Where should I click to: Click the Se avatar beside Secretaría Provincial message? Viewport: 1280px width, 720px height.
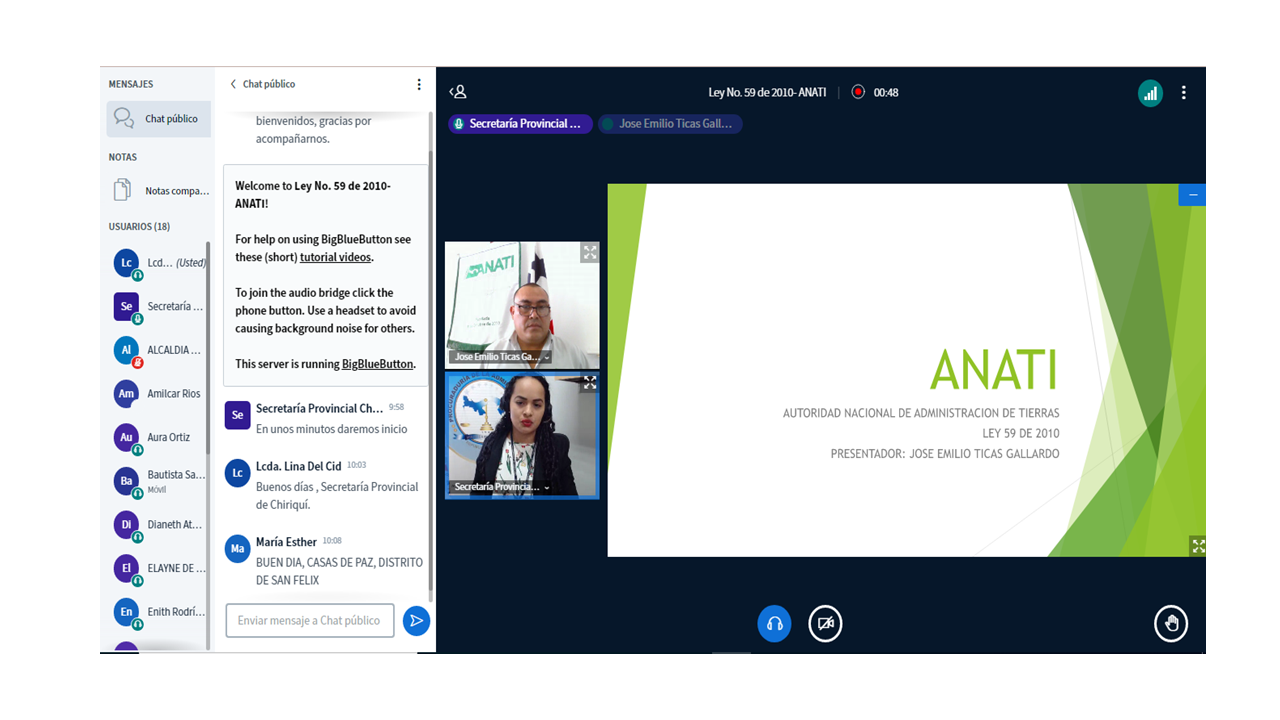tap(237, 415)
